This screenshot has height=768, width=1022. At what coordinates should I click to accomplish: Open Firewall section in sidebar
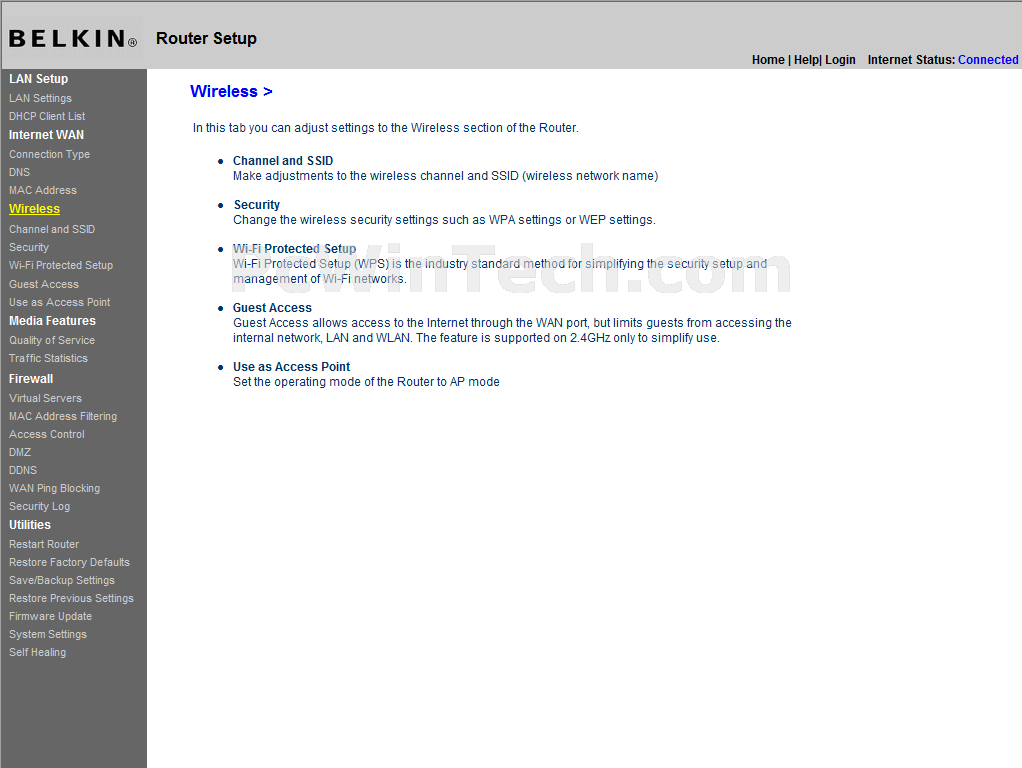(x=31, y=379)
